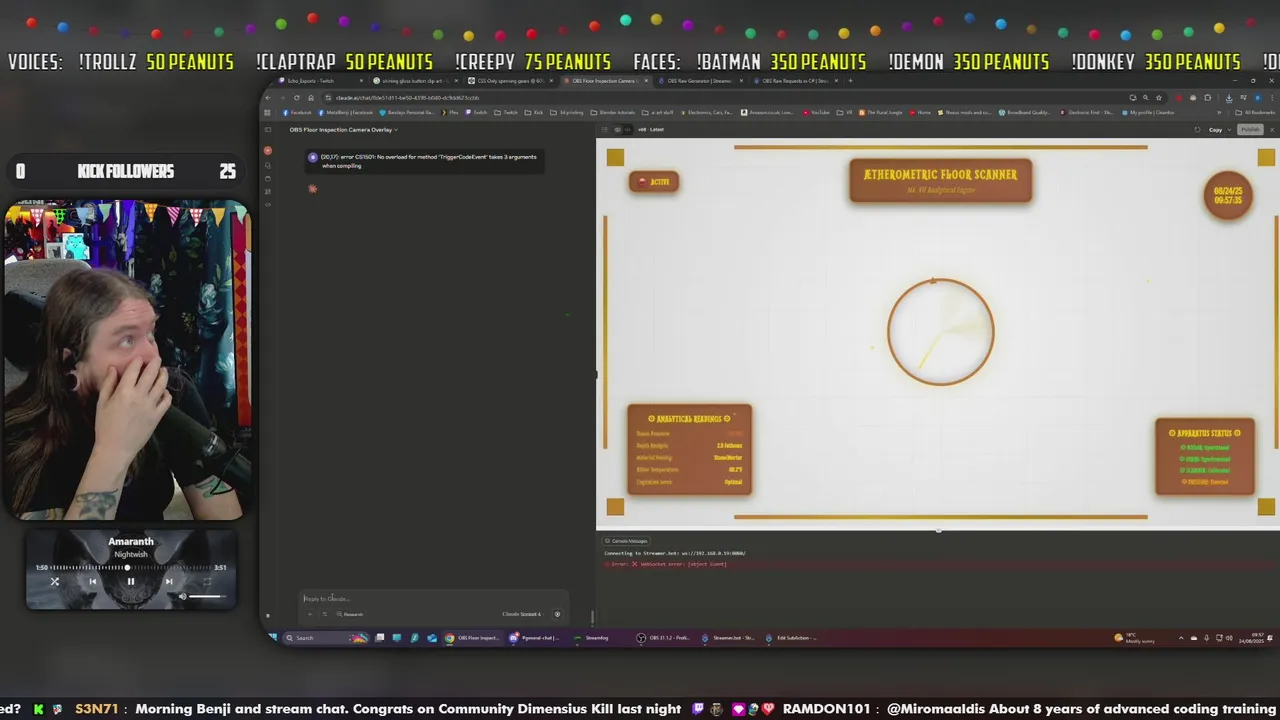Open the Windows Start menu
This screenshot has width=1280, height=720.
click(272, 637)
